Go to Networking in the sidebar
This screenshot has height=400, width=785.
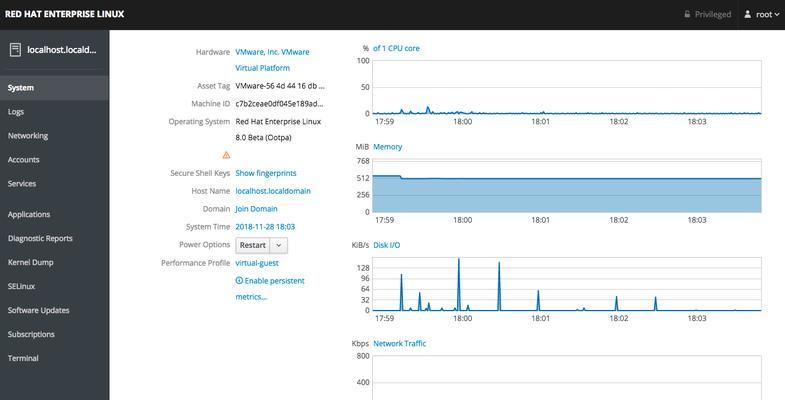tap(54, 136)
